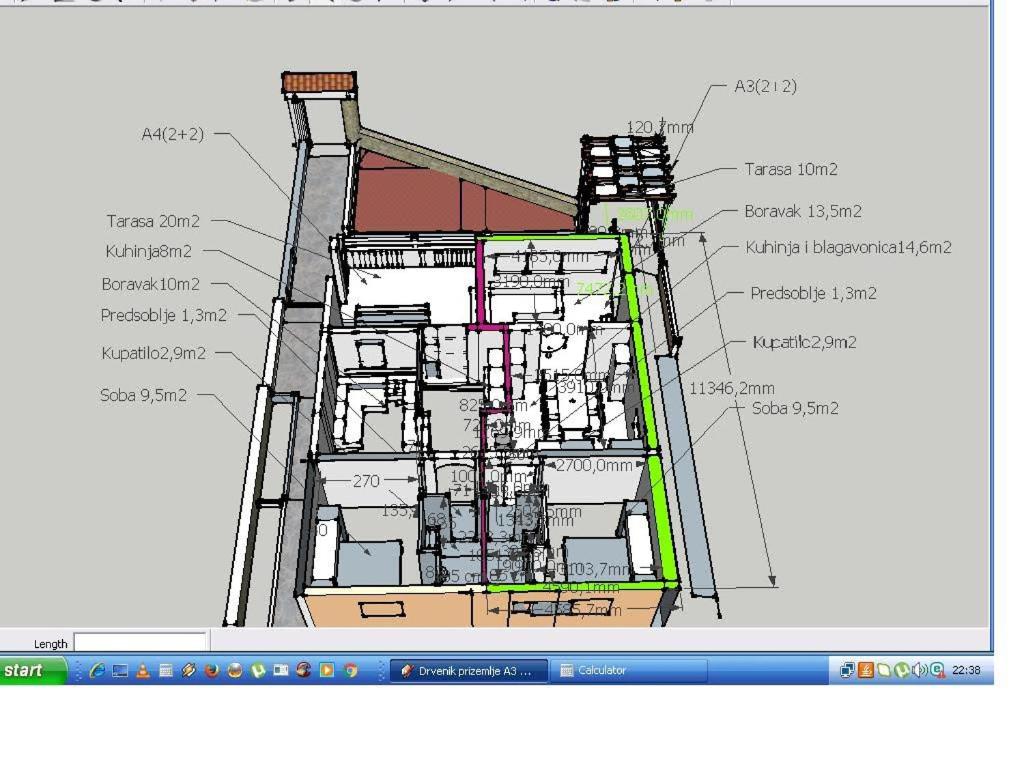Select the Kuhinja i blagavonica14,6m2 annotation
This screenshot has width=1024, height=768.
[848, 248]
